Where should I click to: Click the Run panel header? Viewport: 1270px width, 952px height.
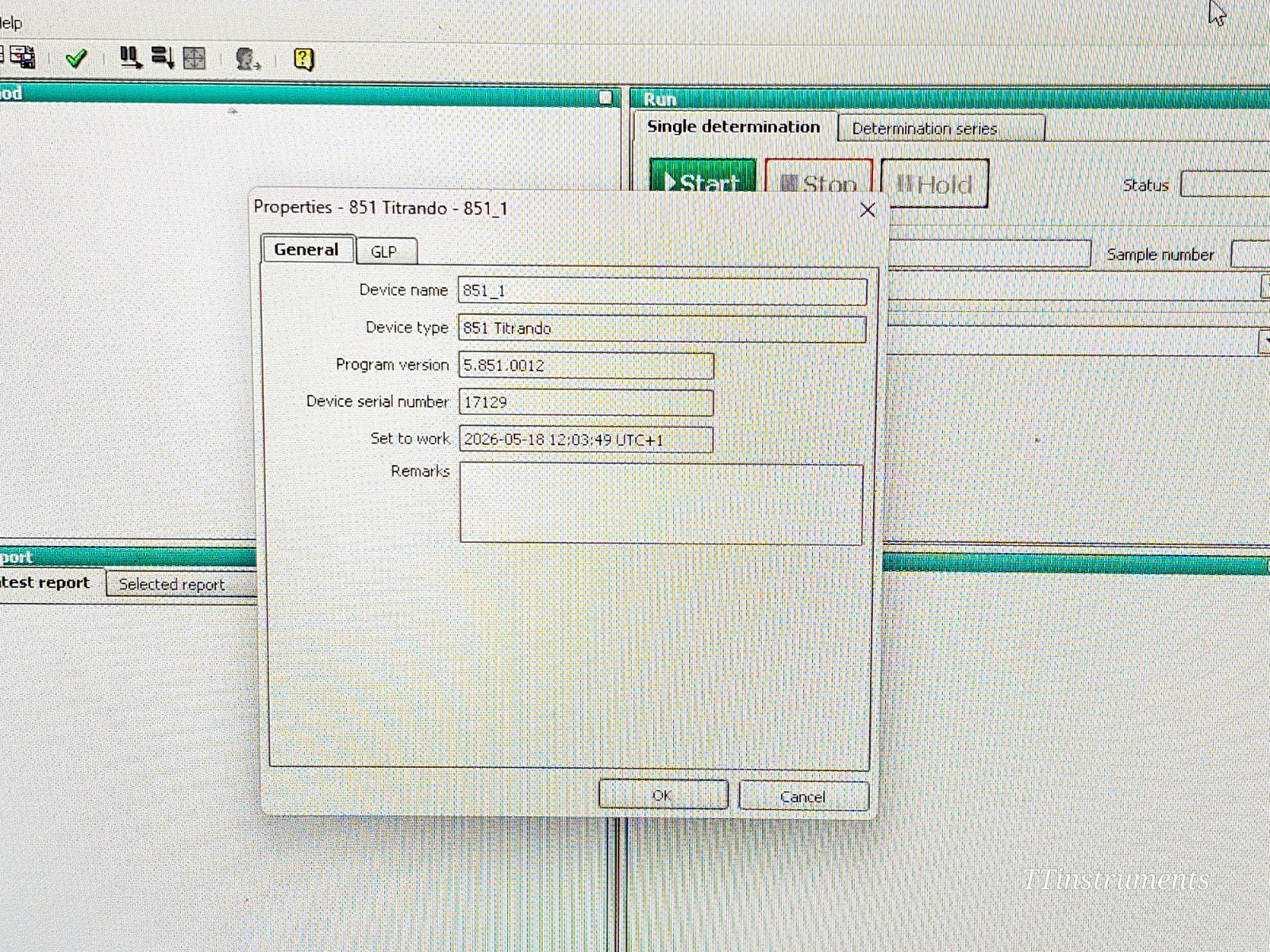point(951,99)
